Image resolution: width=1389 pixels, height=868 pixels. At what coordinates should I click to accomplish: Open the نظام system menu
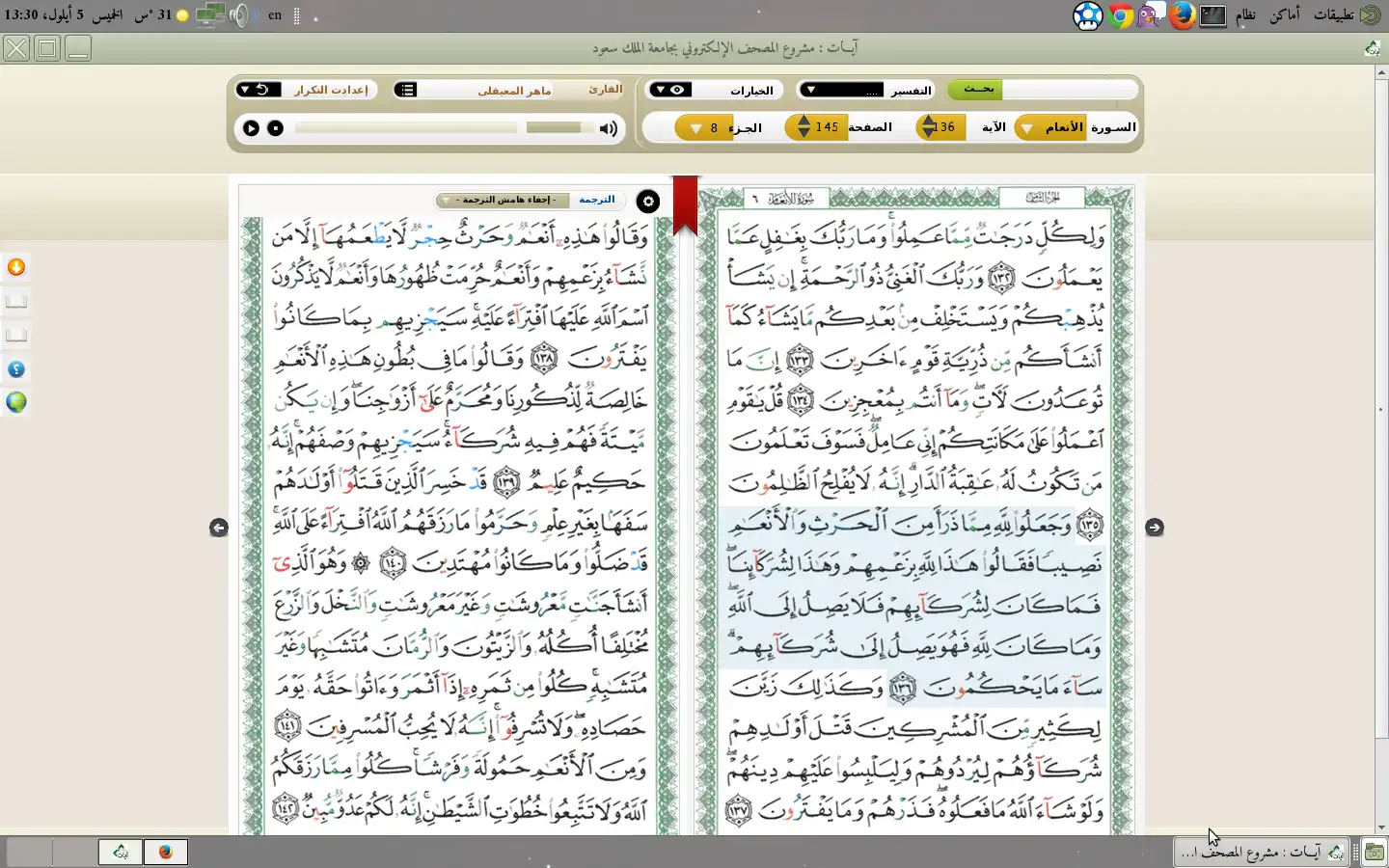click(1246, 14)
